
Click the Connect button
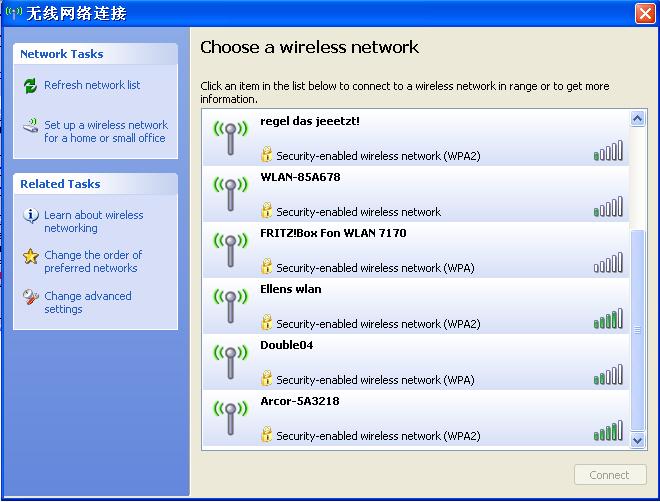tap(610, 475)
